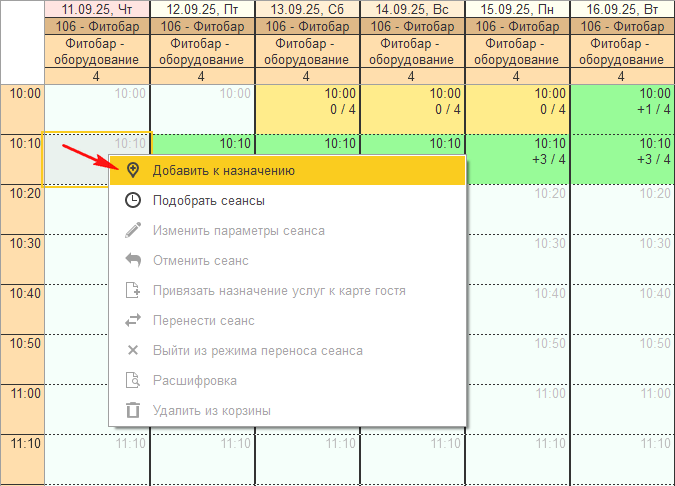Click the map-pin icon of Добавить к назначению
The width and height of the screenshot is (675, 486).
[x=133, y=170]
